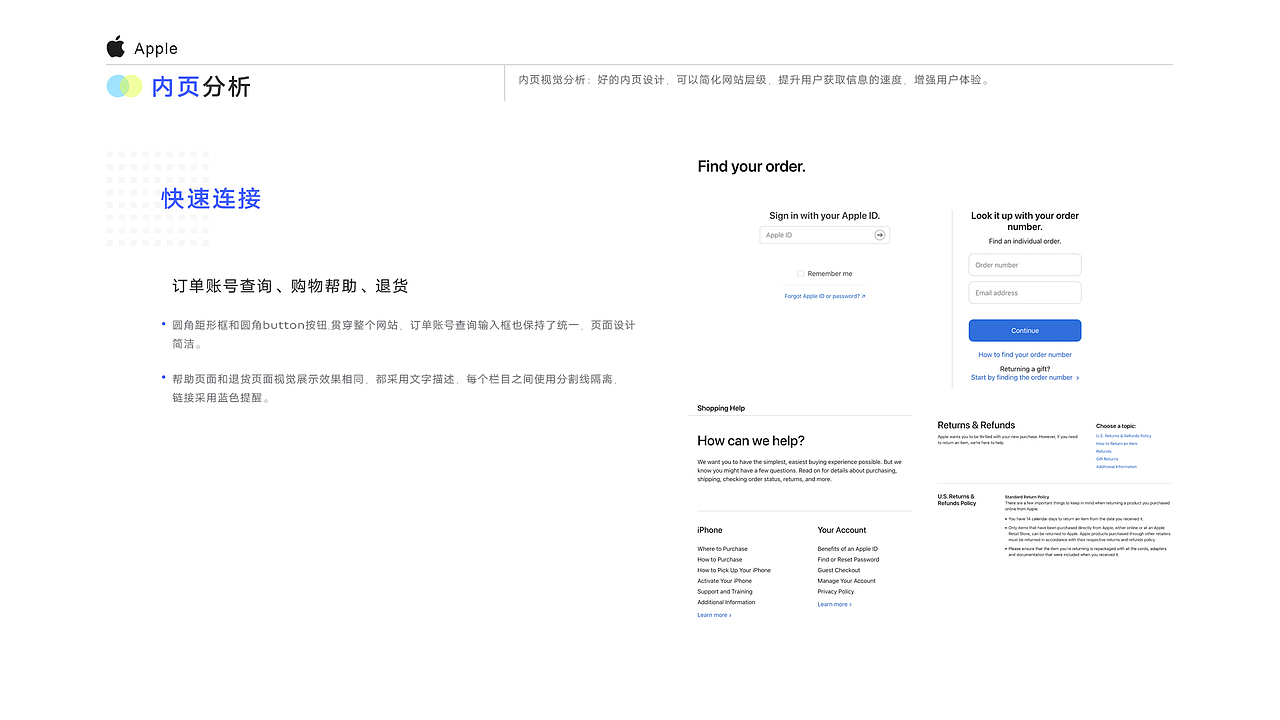The height and width of the screenshot is (720, 1280).
Task: Open "Guest Checkout" under Your Account
Action: tap(836, 570)
